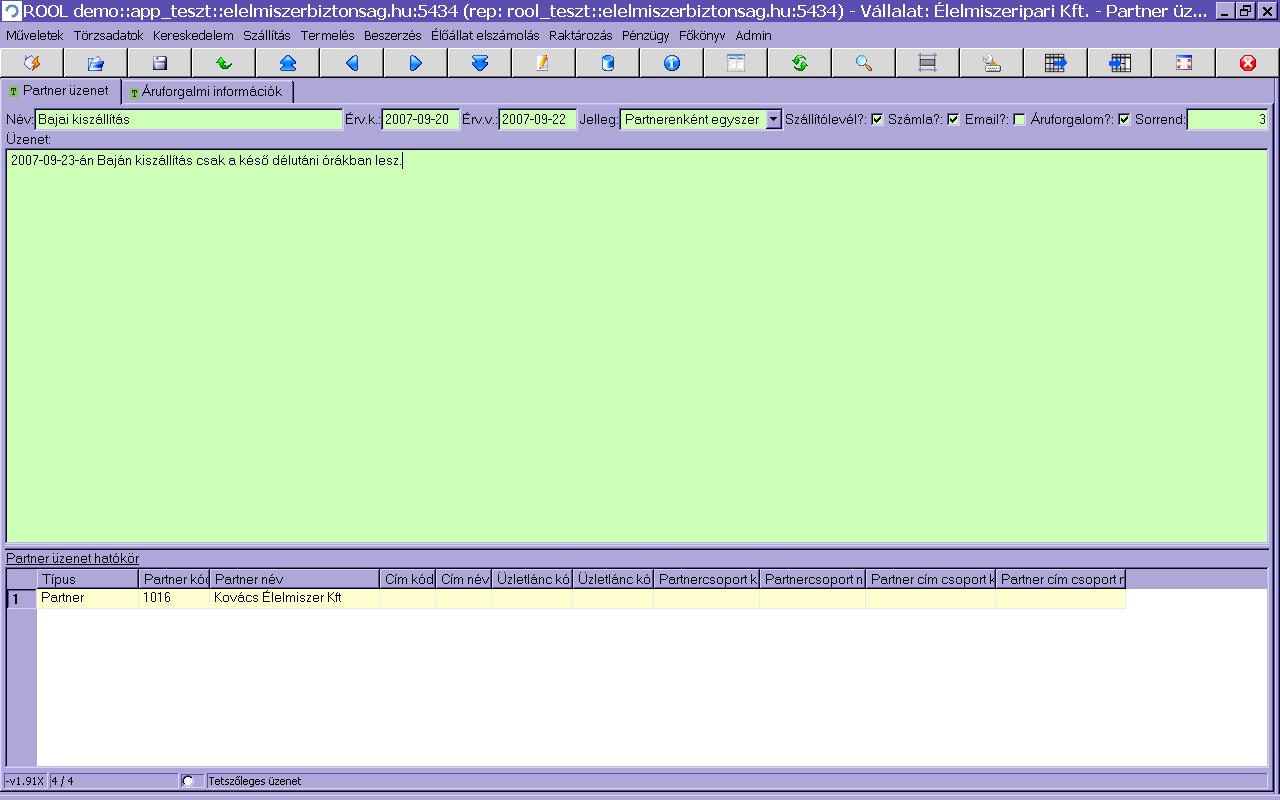Open the Kereskedelem menu
Image resolution: width=1280 pixels, height=800 pixels.
(193, 35)
